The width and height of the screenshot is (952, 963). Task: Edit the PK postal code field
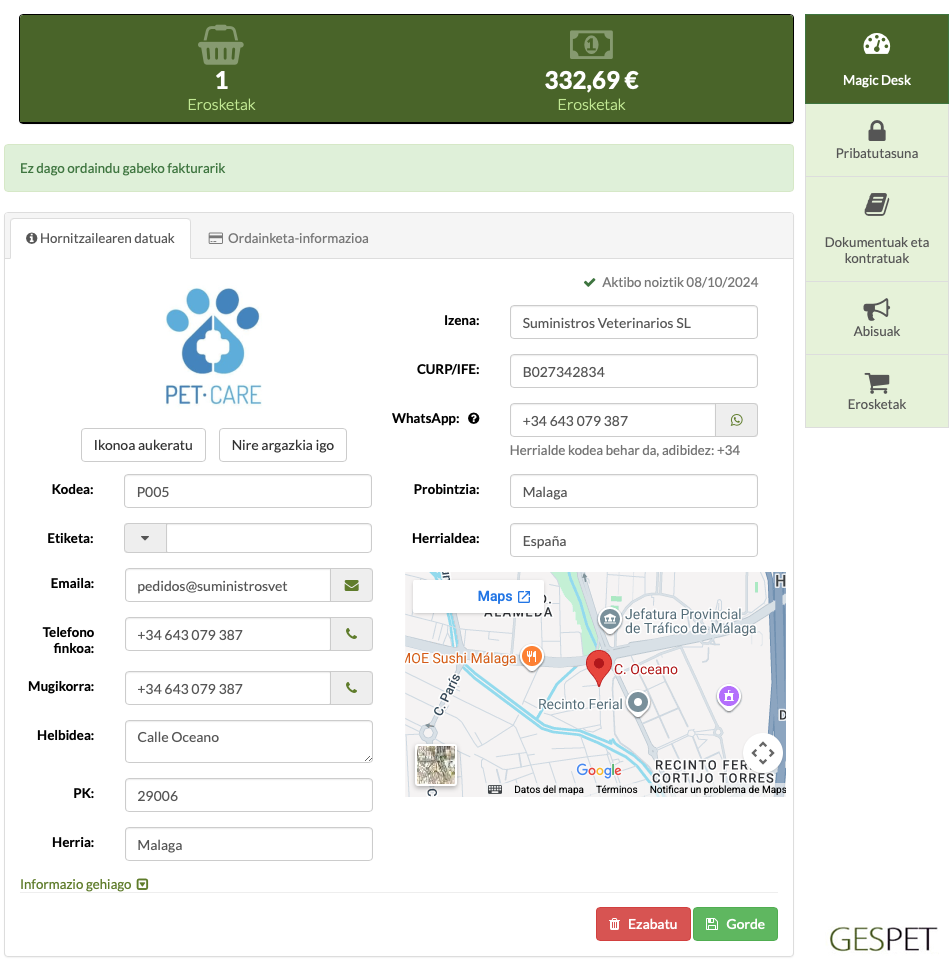tap(249, 795)
